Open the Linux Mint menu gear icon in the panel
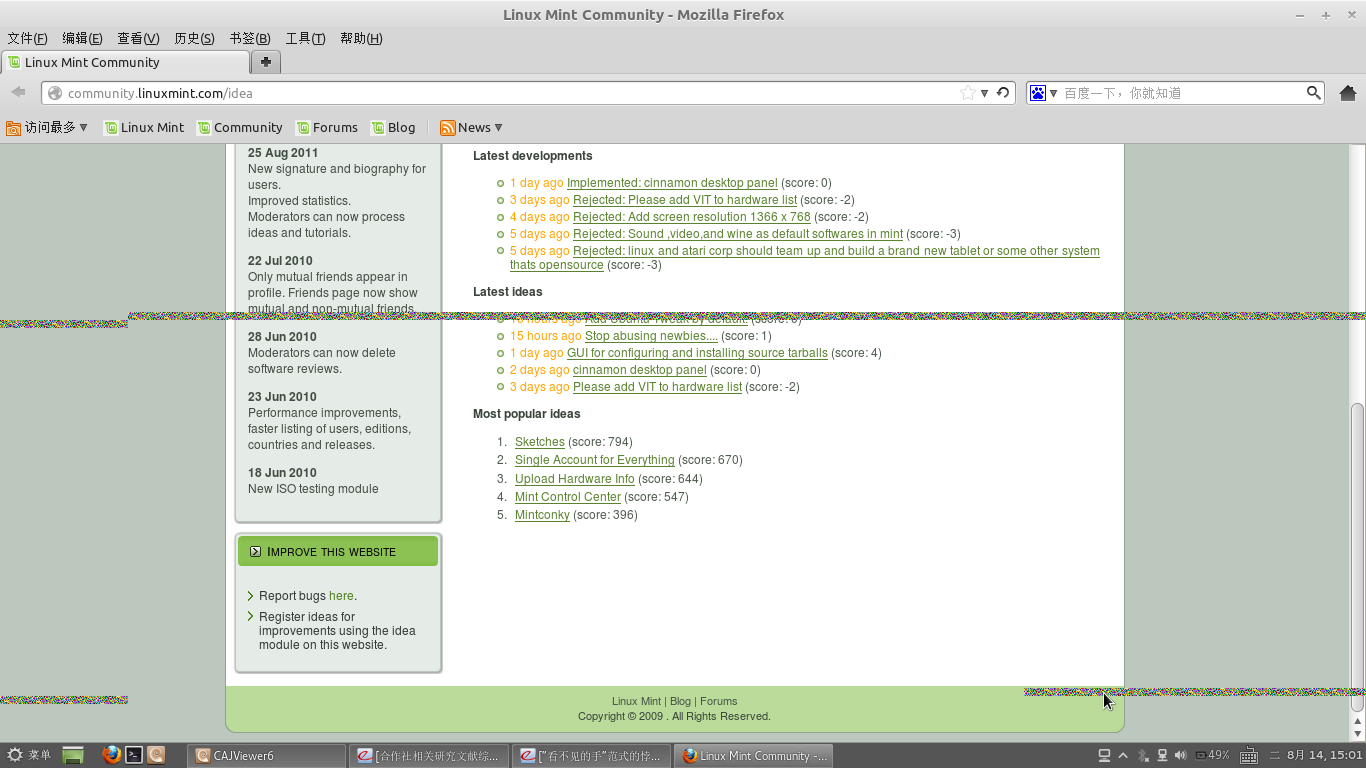 tap(15, 755)
